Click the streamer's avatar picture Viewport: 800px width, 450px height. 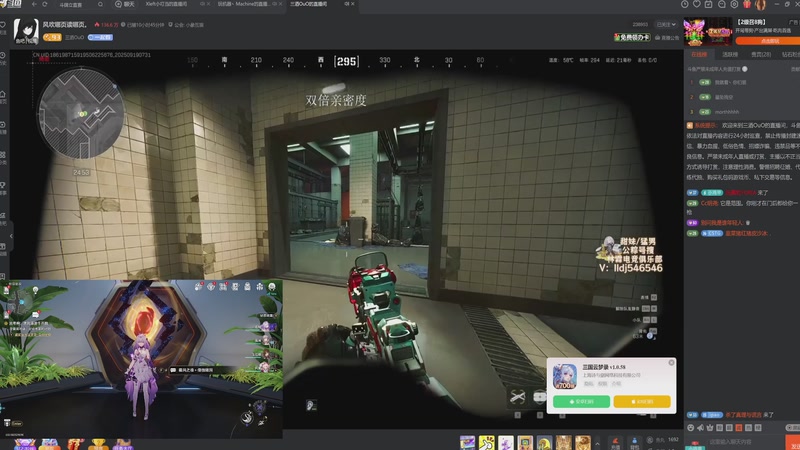pyautogui.click(x=26, y=31)
